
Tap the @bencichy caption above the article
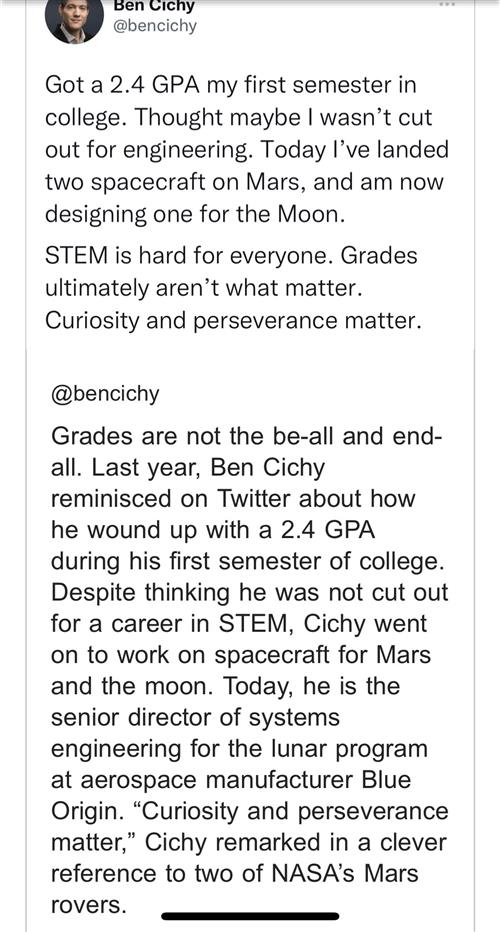pyautogui.click(x=106, y=395)
